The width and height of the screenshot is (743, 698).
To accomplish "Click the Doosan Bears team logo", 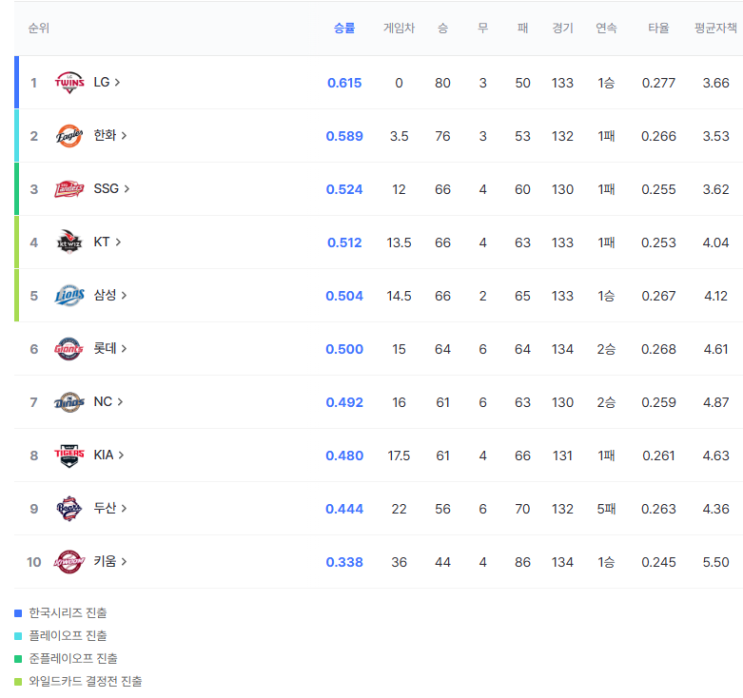I will click(x=69, y=508).
